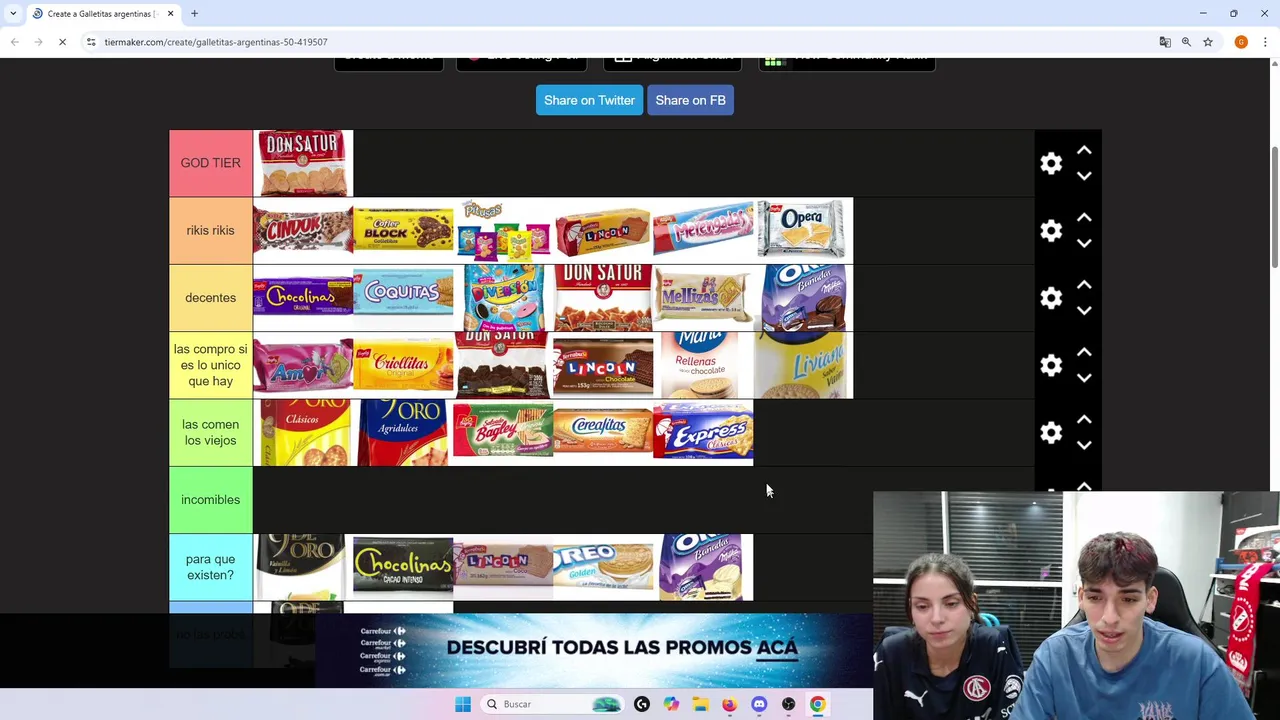The width and height of the screenshot is (1280, 720).
Task: Select 'las comen los viejos' label cell
Action: [x=211, y=432]
